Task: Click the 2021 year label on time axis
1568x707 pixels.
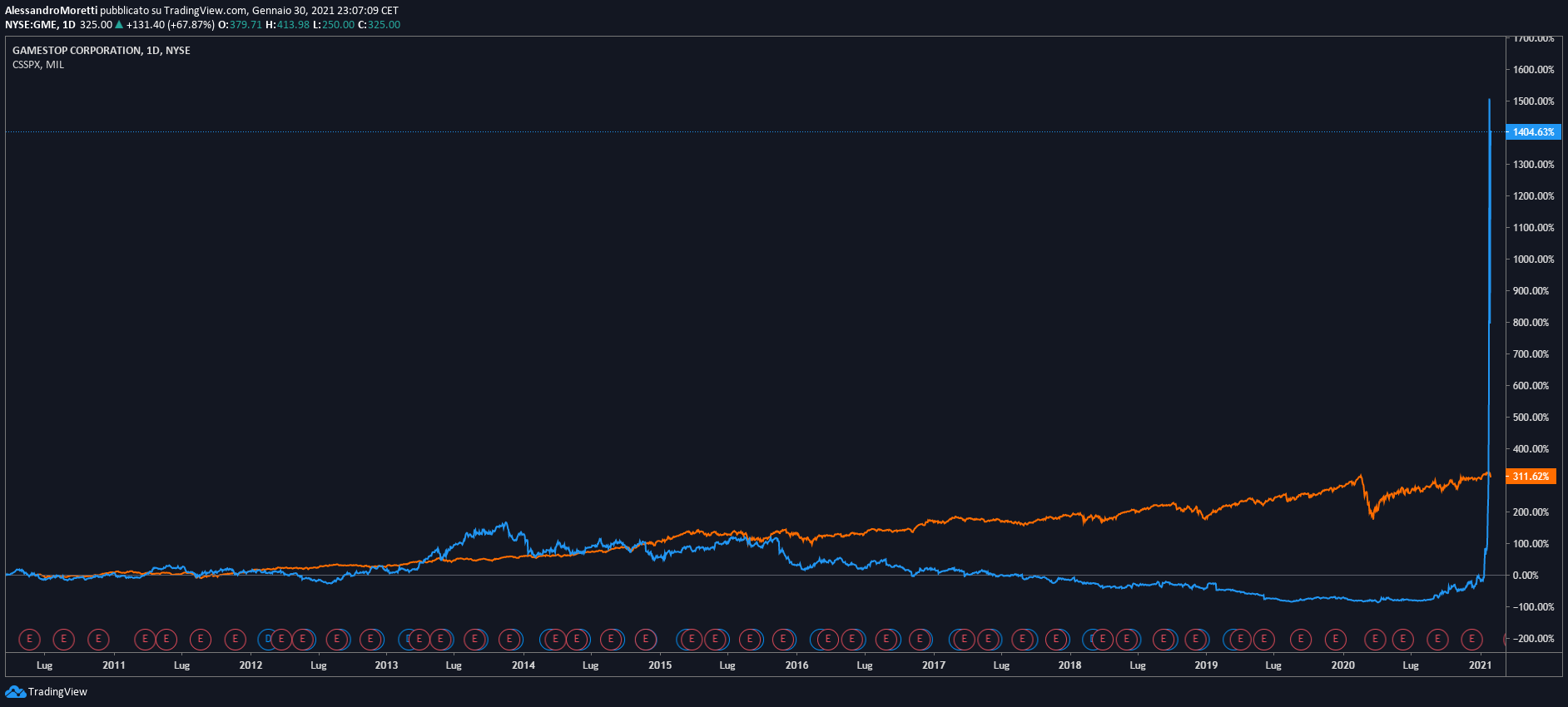Action: click(1480, 665)
